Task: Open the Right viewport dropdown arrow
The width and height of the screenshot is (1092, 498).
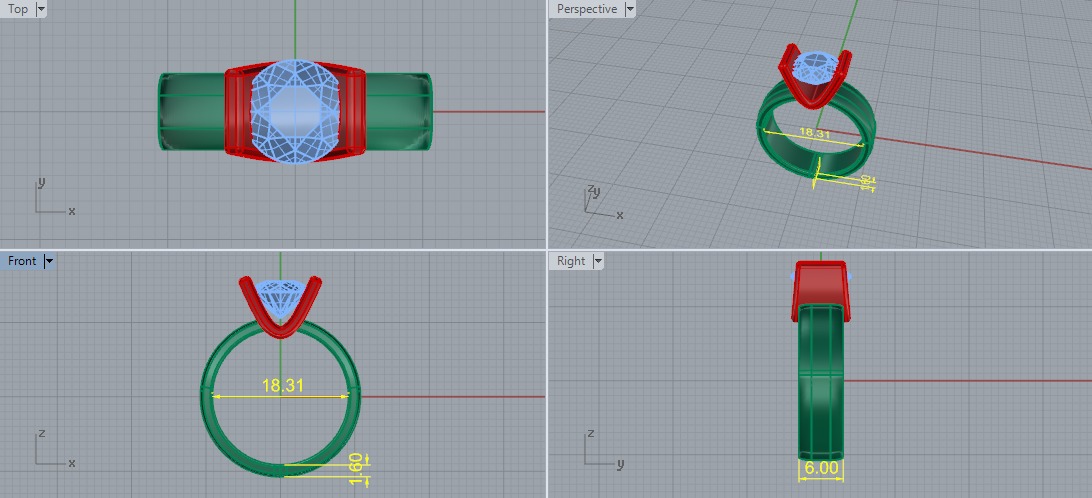Action: point(598,261)
